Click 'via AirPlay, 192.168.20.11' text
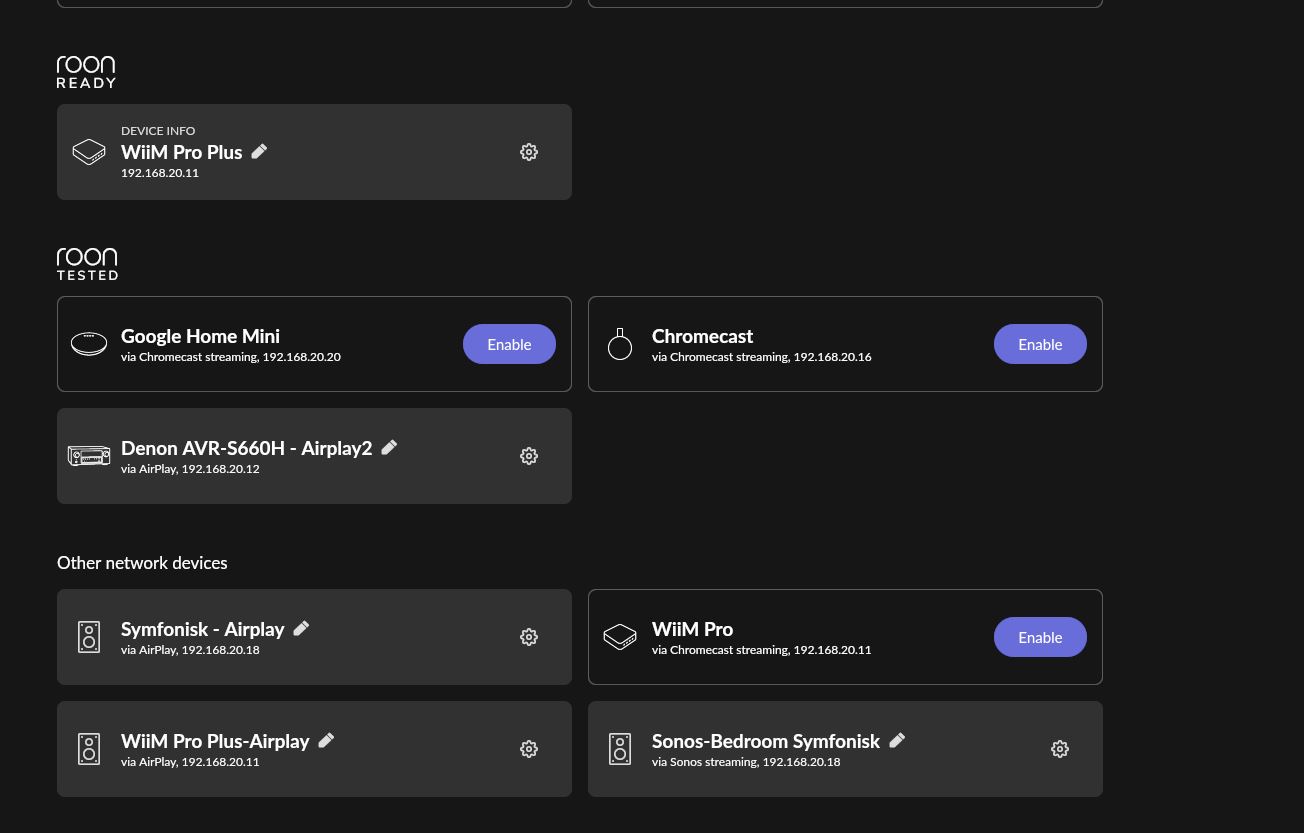Viewport: 1304px width, 833px height. (190, 762)
